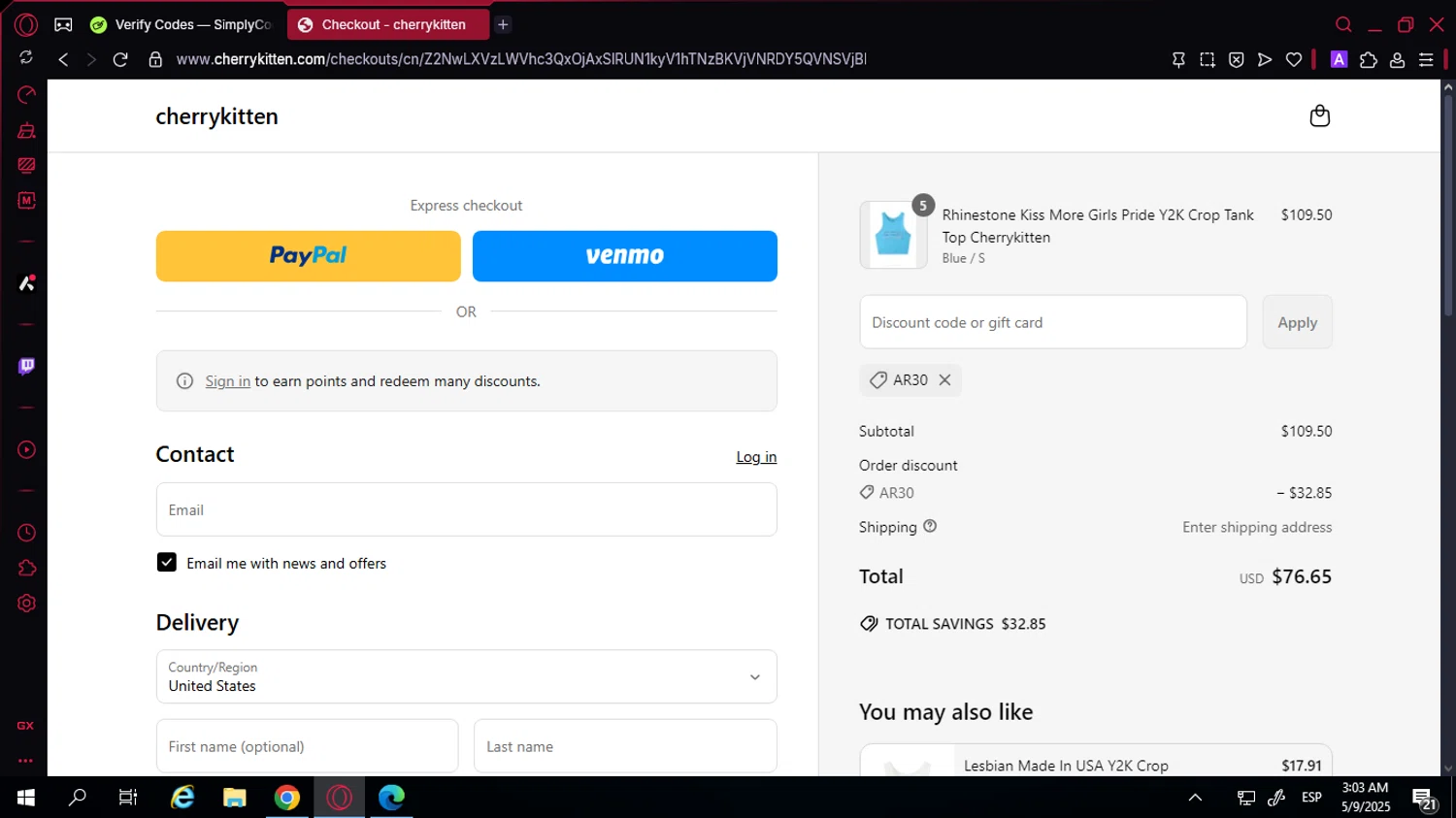Screen dimensions: 1456x818
Task: Focus the Discount code or gift card field
Action: 1052,322
